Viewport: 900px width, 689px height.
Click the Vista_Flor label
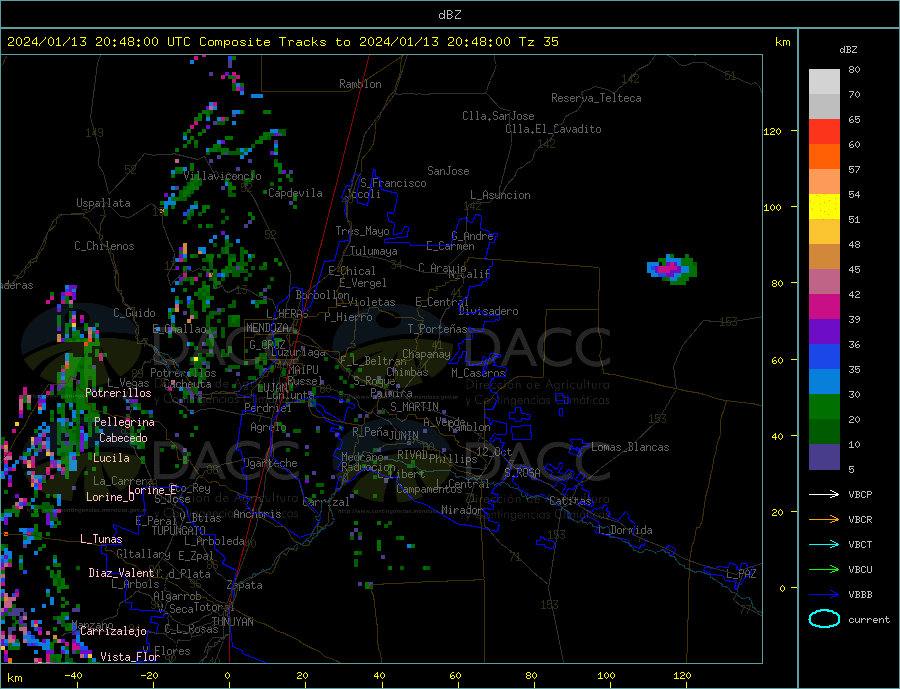pyautogui.click(x=130, y=657)
